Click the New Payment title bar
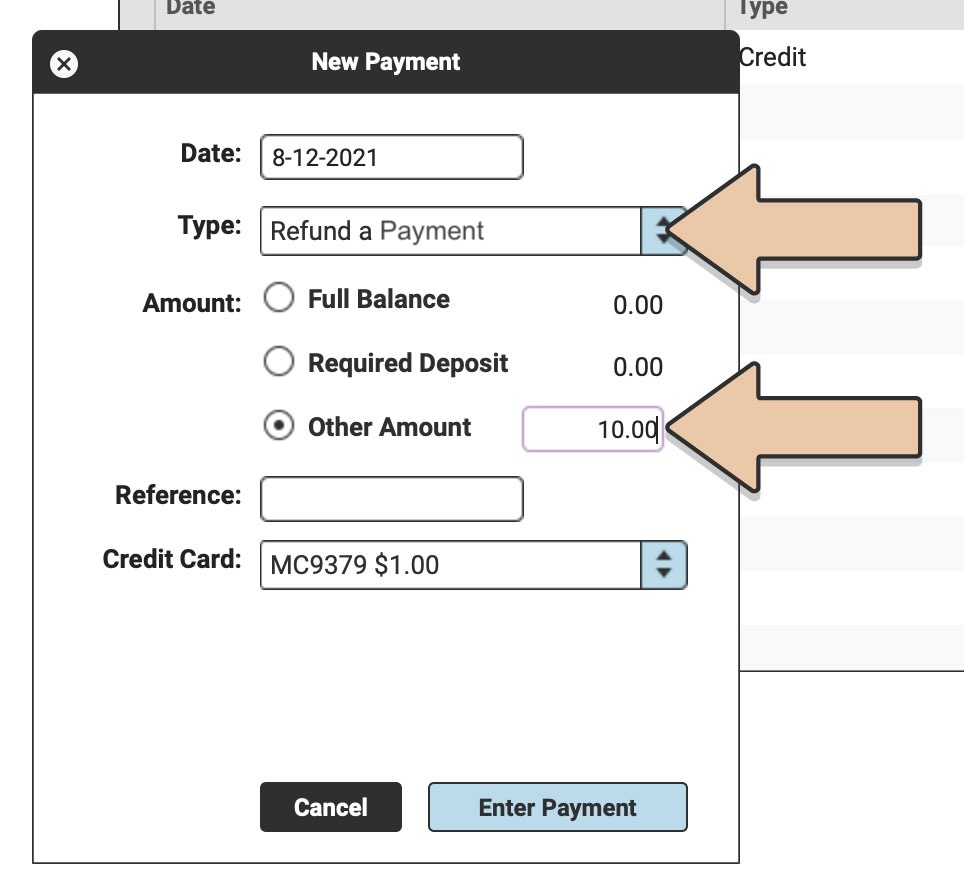Screen dimensions: 964x888 click(x=385, y=62)
